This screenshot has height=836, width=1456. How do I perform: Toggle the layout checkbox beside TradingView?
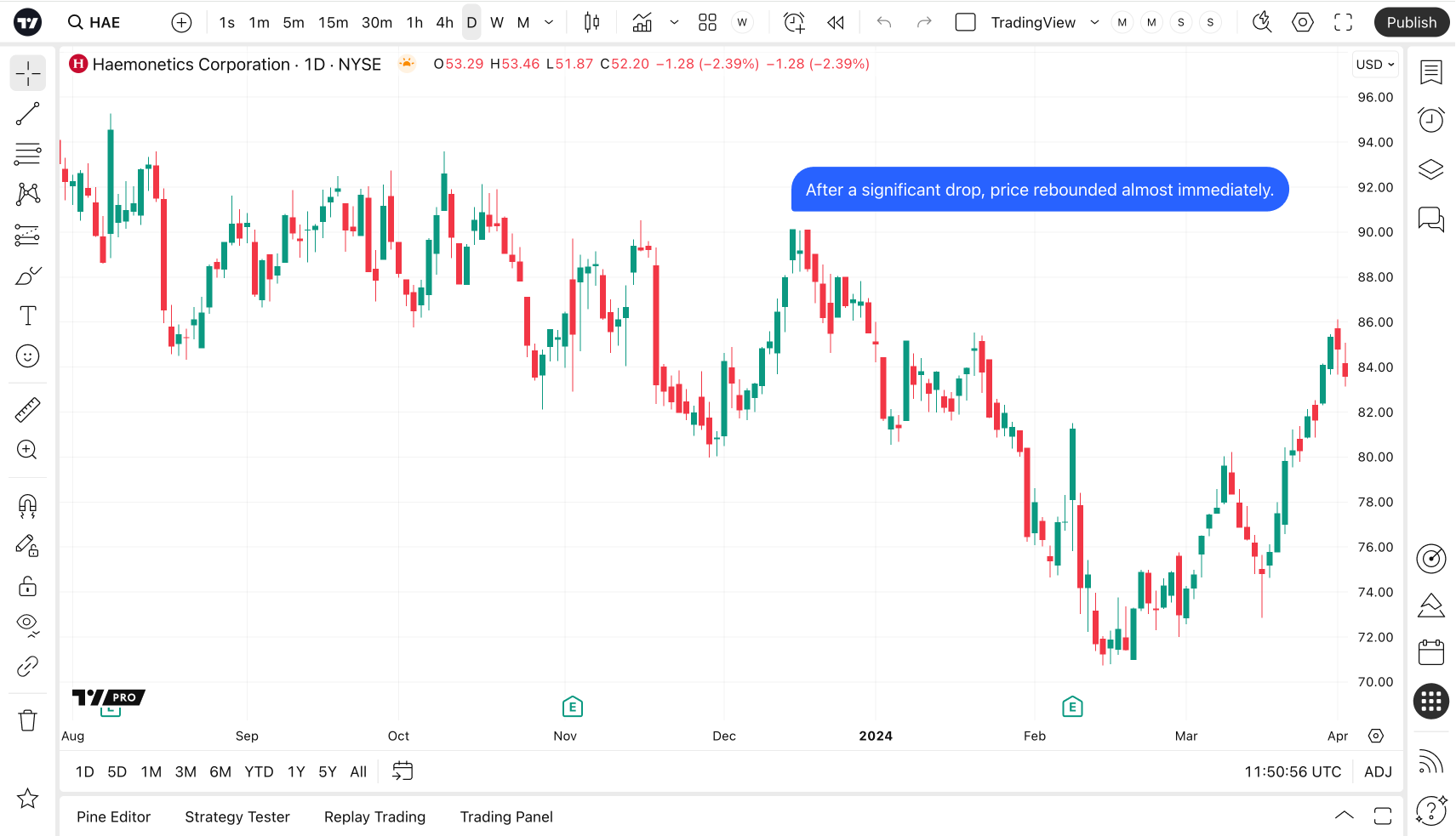click(x=965, y=22)
